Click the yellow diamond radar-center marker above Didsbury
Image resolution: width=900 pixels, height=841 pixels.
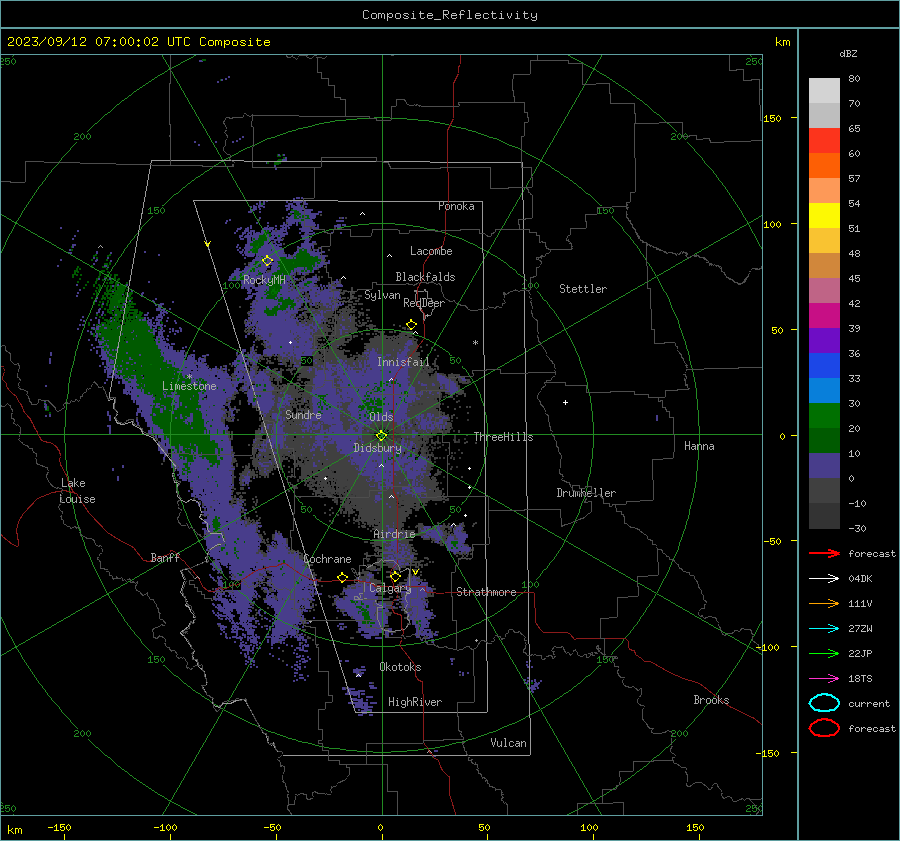[x=382, y=436]
